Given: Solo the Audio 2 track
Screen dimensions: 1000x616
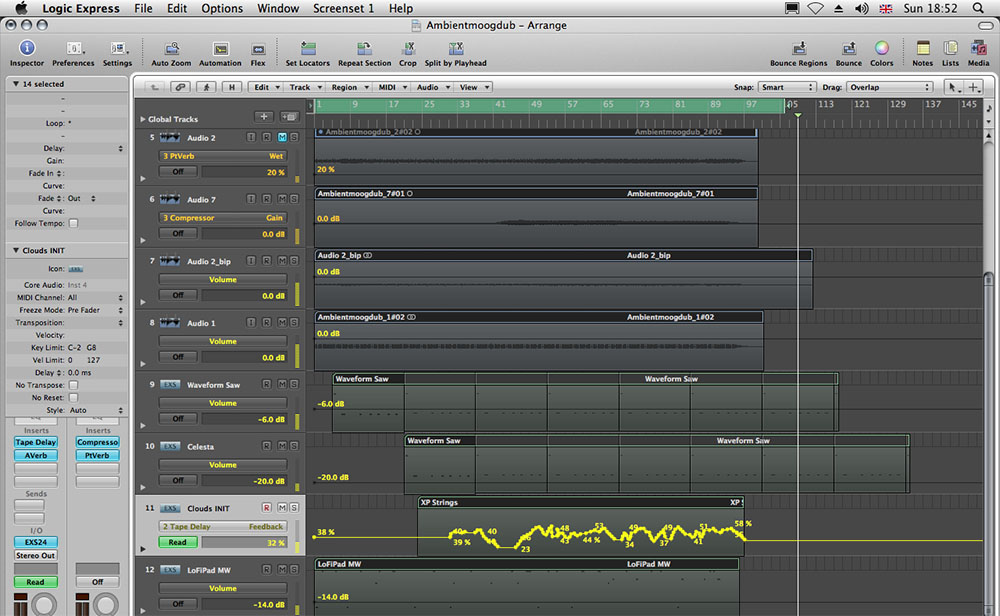Looking at the screenshot, I should 294,137.
